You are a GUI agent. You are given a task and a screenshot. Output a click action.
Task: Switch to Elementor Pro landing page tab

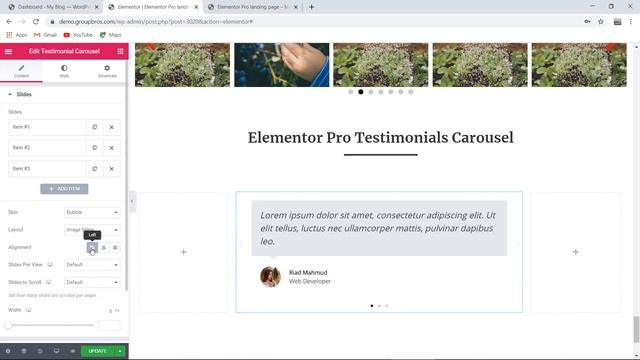click(252, 7)
